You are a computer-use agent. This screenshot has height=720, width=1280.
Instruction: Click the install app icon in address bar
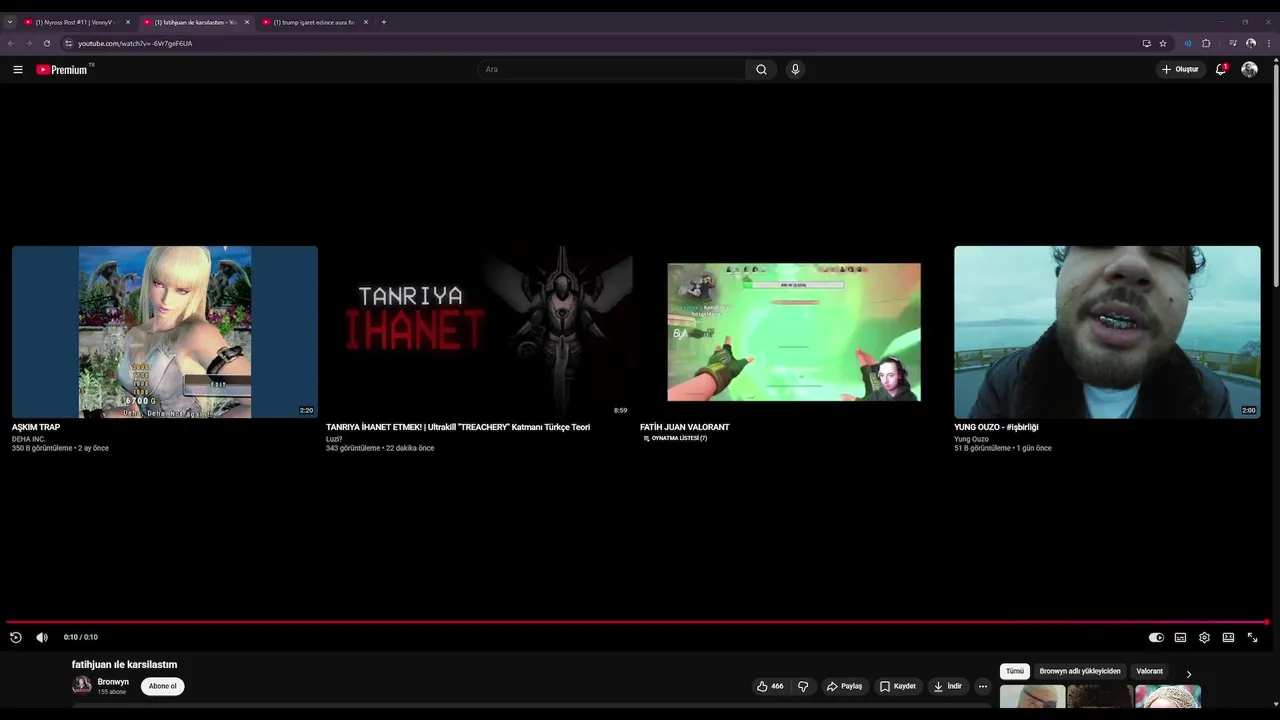click(1146, 43)
